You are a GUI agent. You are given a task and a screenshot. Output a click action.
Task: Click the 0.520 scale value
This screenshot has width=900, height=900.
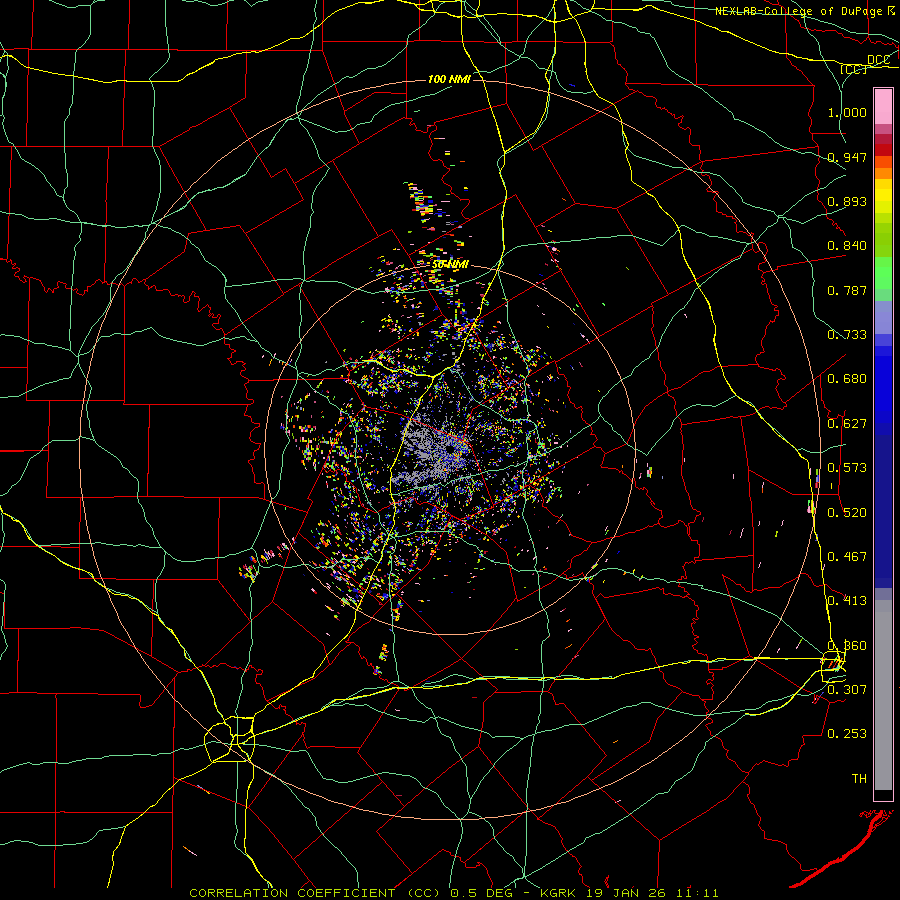click(847, 513)
